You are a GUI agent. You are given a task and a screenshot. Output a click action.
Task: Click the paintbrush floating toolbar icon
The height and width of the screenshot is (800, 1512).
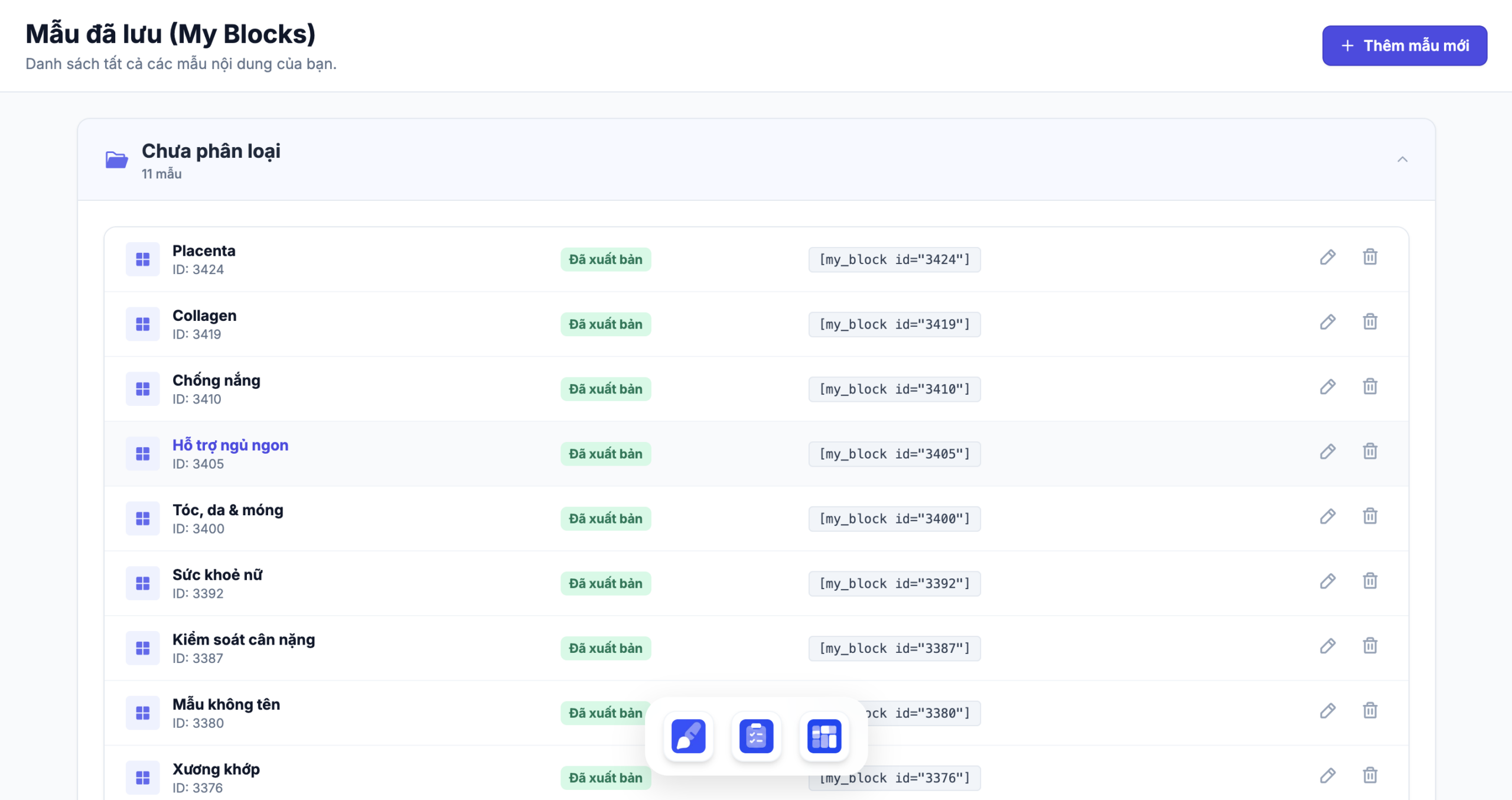coord(689,736)
